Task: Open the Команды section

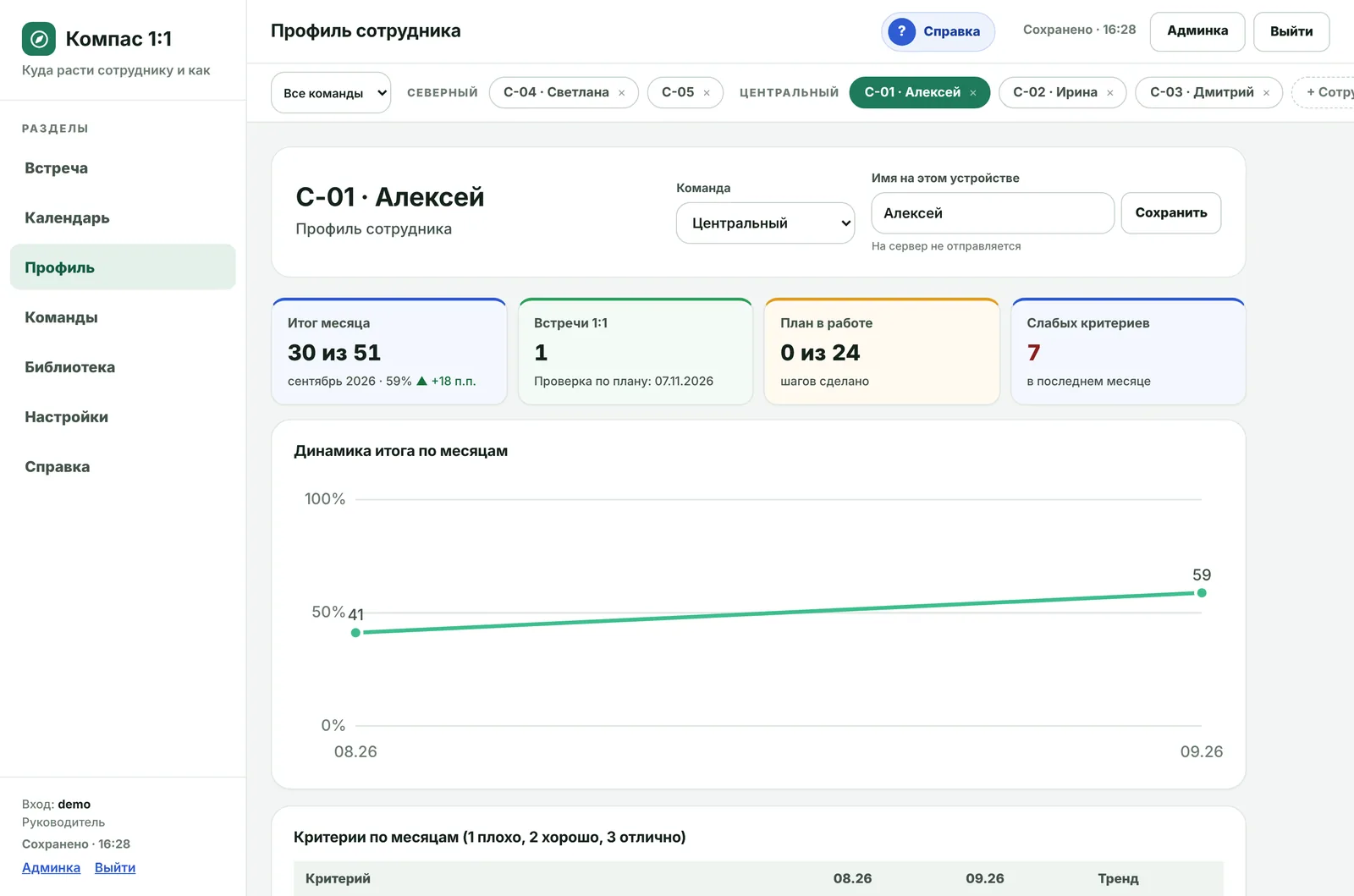Action: (123, 317)
